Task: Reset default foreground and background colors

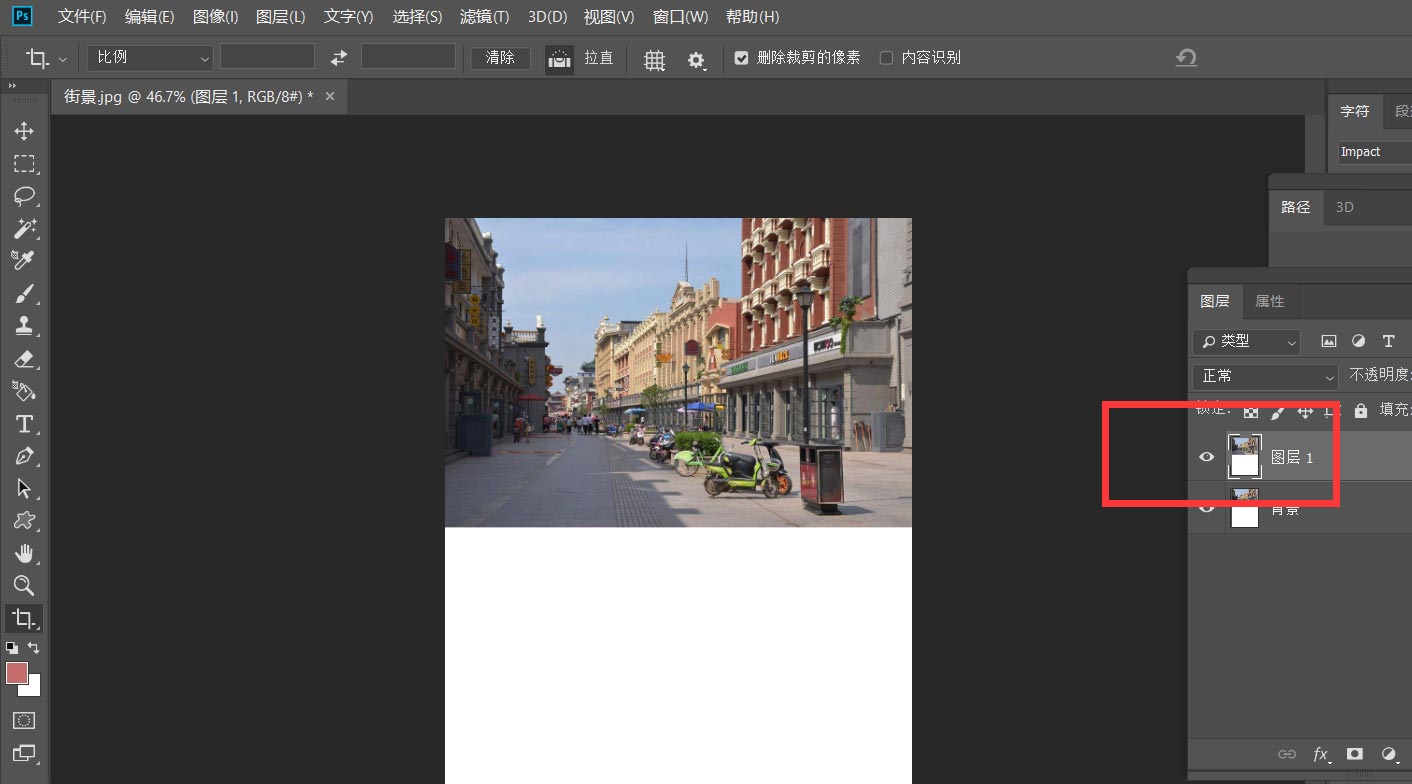Action: [12, 648]
